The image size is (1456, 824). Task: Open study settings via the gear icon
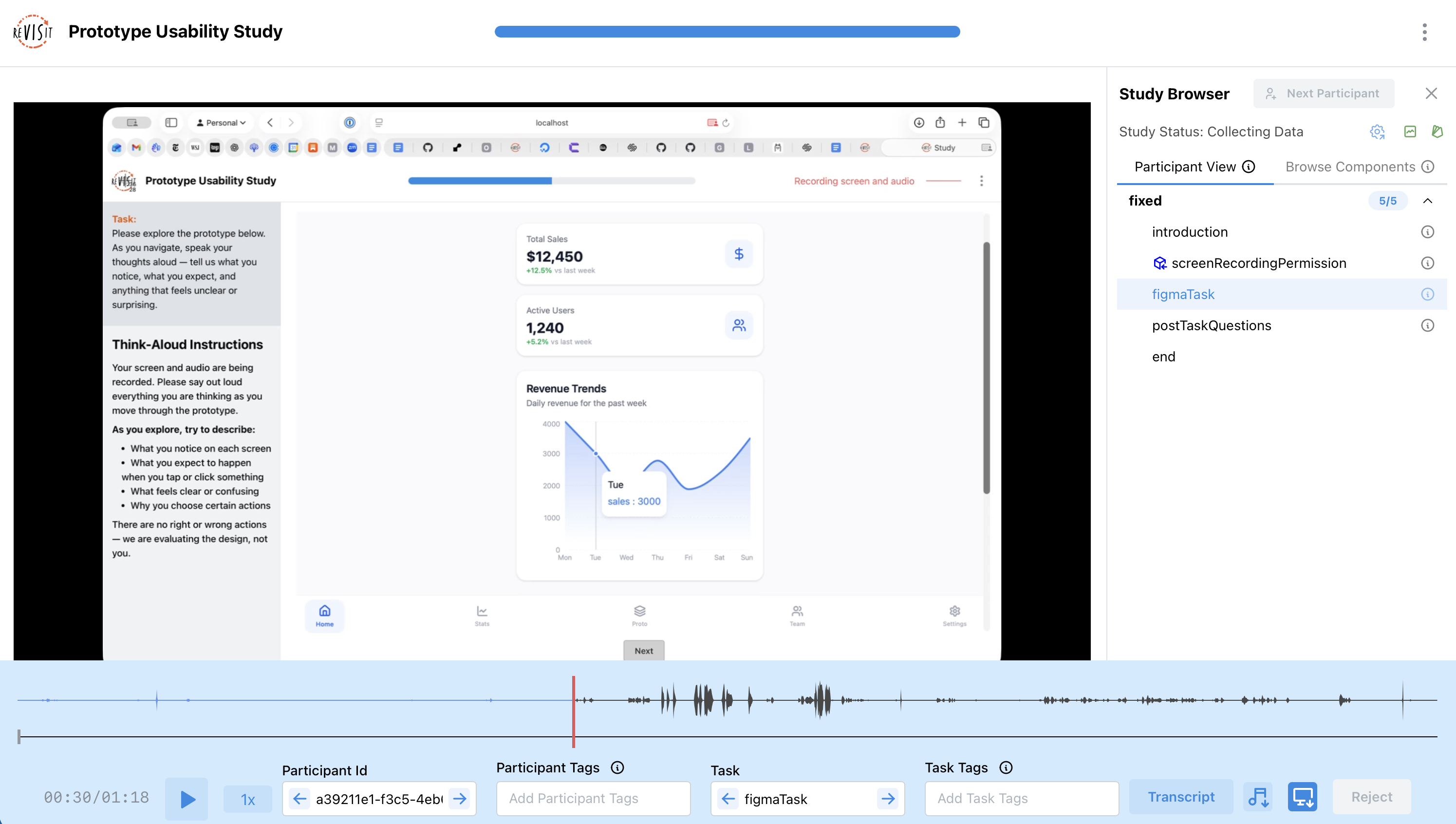pyautogui.click(x=1377, y=131)
